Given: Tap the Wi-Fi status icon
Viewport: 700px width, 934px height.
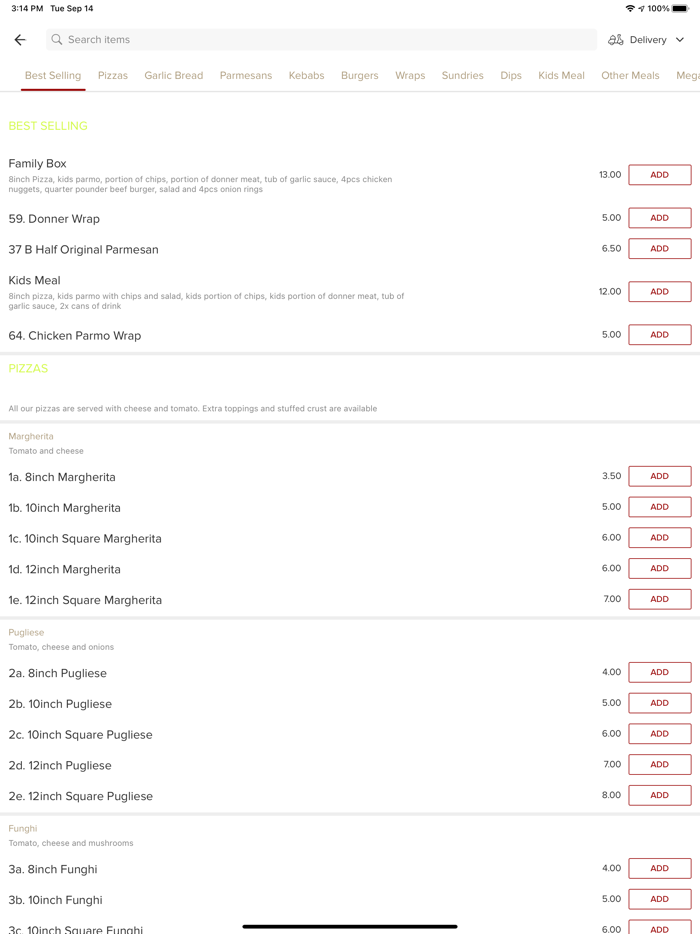Looking at the screenshot, I should pos(629,8).
